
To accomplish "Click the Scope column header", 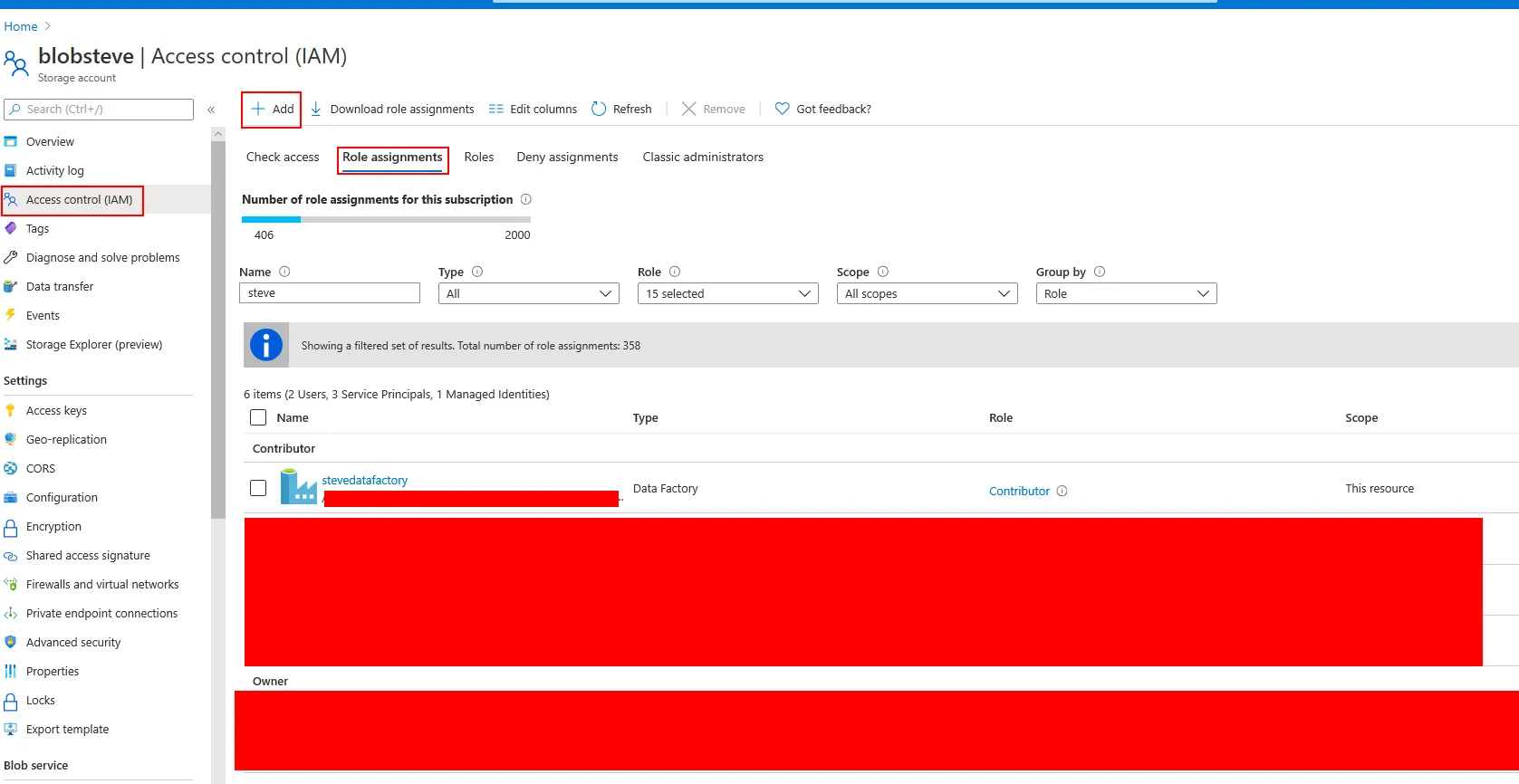I will [1361, 417].
